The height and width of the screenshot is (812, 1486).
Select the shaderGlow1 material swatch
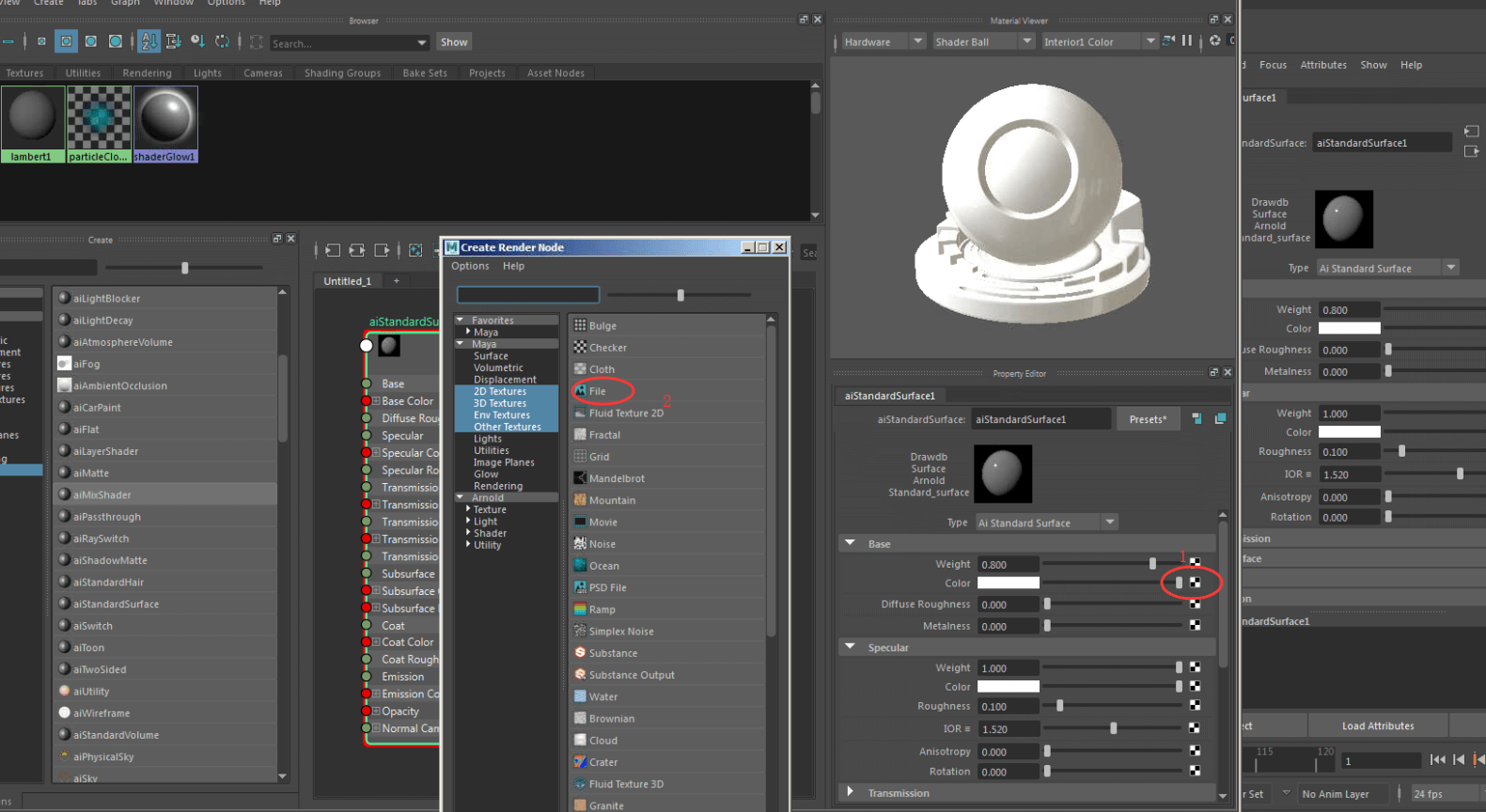[165, 124]
